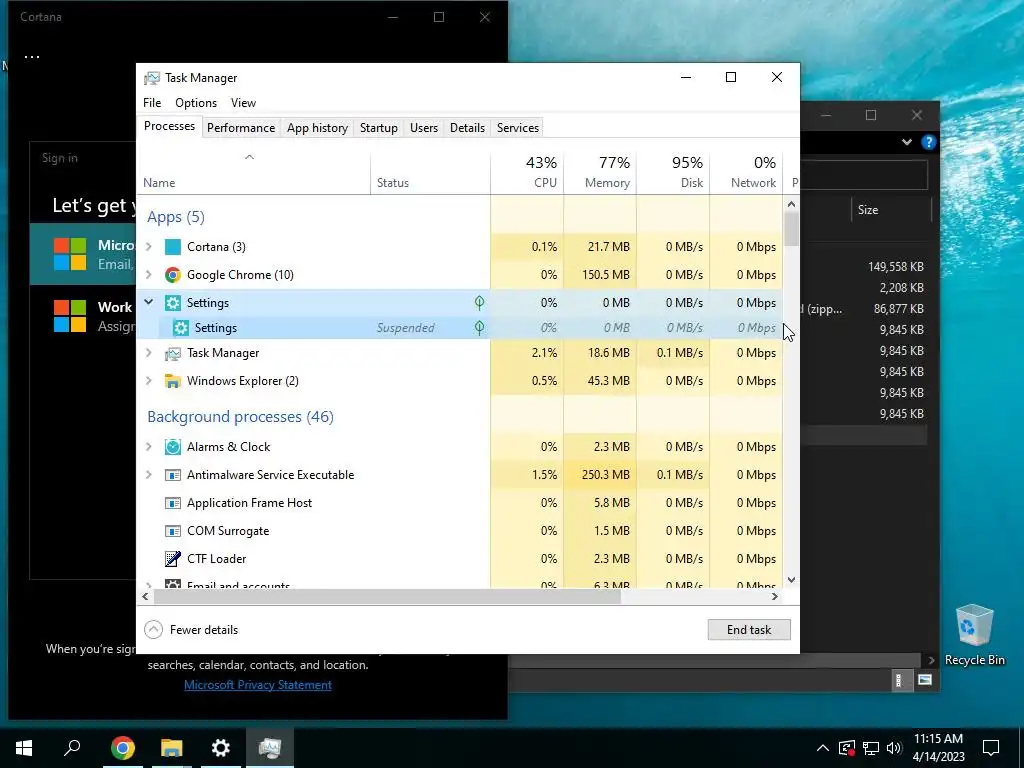The width and height of the screenshot is (1024, 768).
Task: Click the Task Manager taskbar button
Action: pos(270,748)
